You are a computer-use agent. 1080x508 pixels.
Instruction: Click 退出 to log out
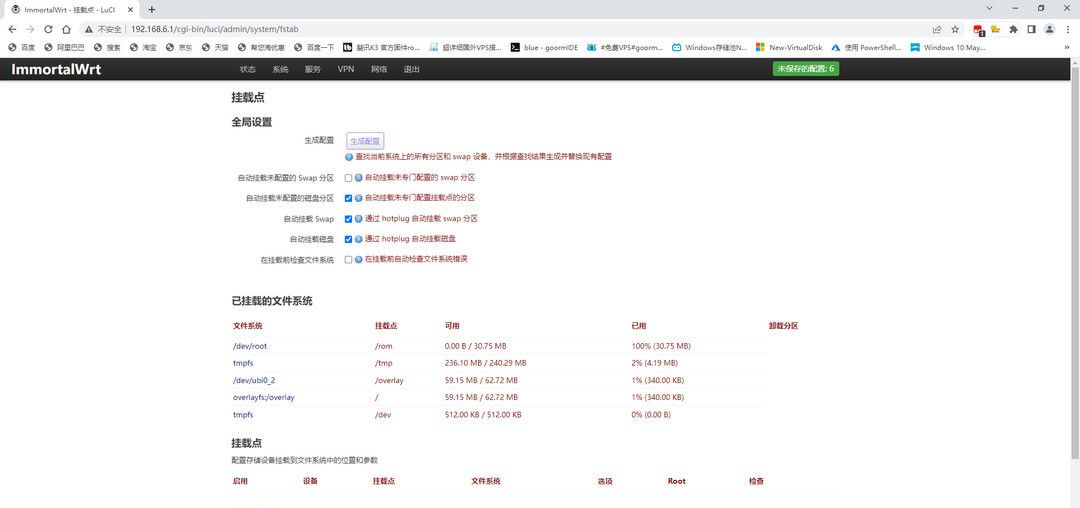pyautogui.click(x=412, y=70)
